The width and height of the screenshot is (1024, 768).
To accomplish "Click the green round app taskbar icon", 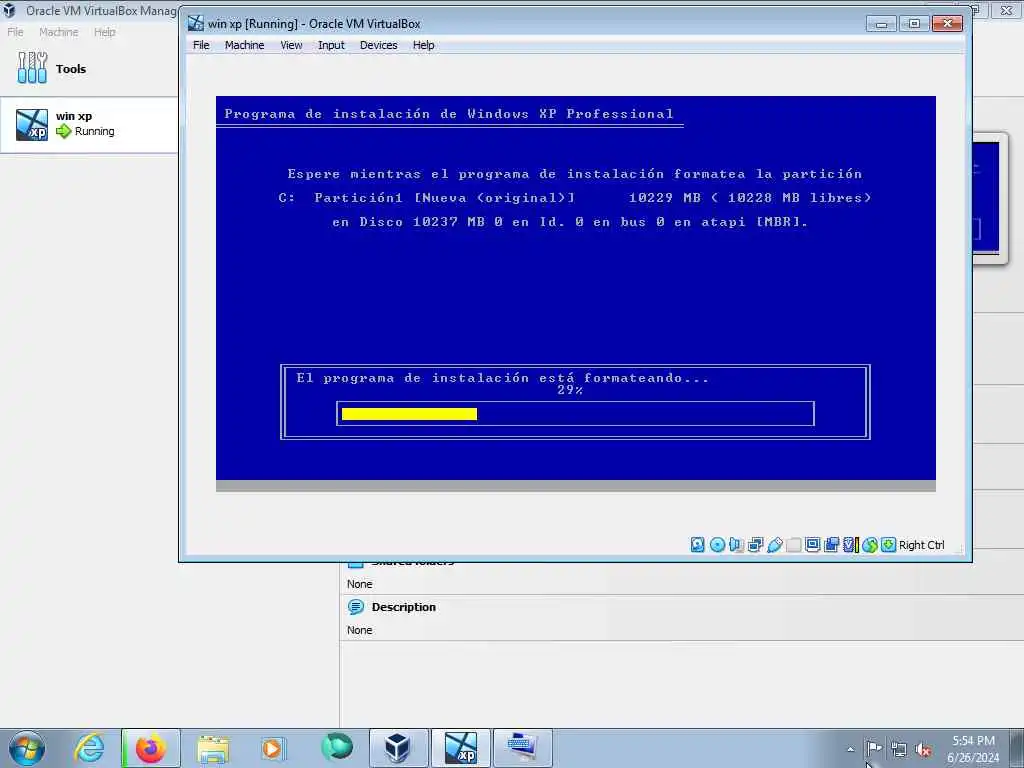I will pyautogui.click(x=336, y=747).
